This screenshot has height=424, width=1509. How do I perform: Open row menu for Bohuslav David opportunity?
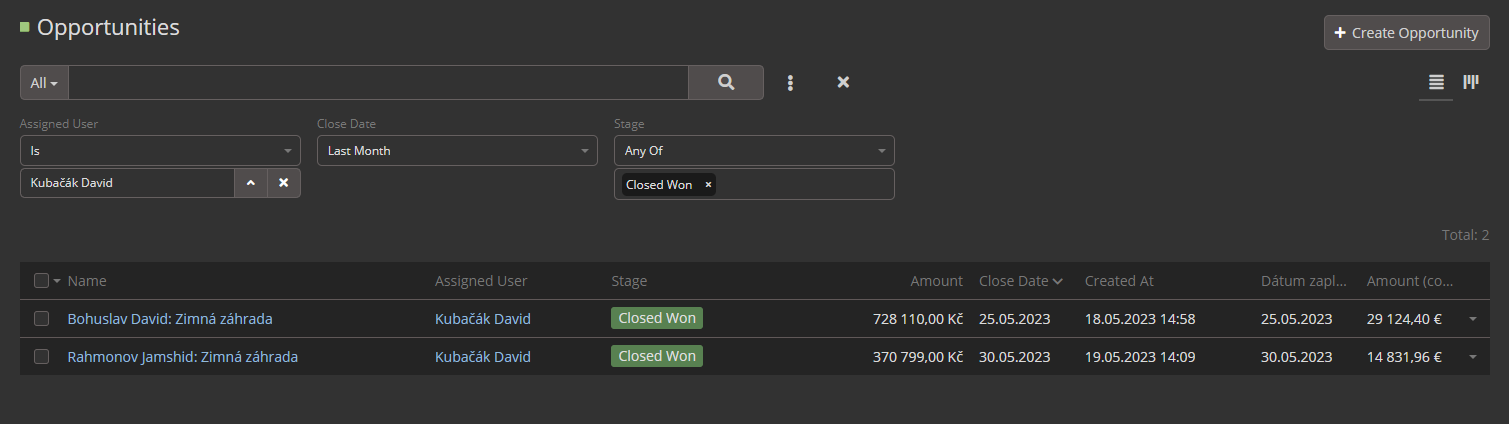point(1472,319)
